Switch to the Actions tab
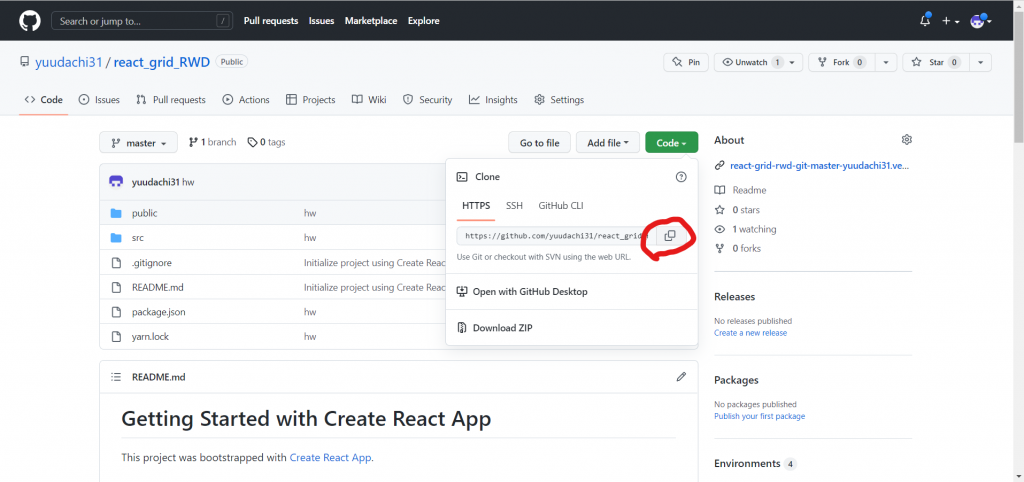Image resolution: width=1024 pixels, height=482 pixels. tap(246, 100)
